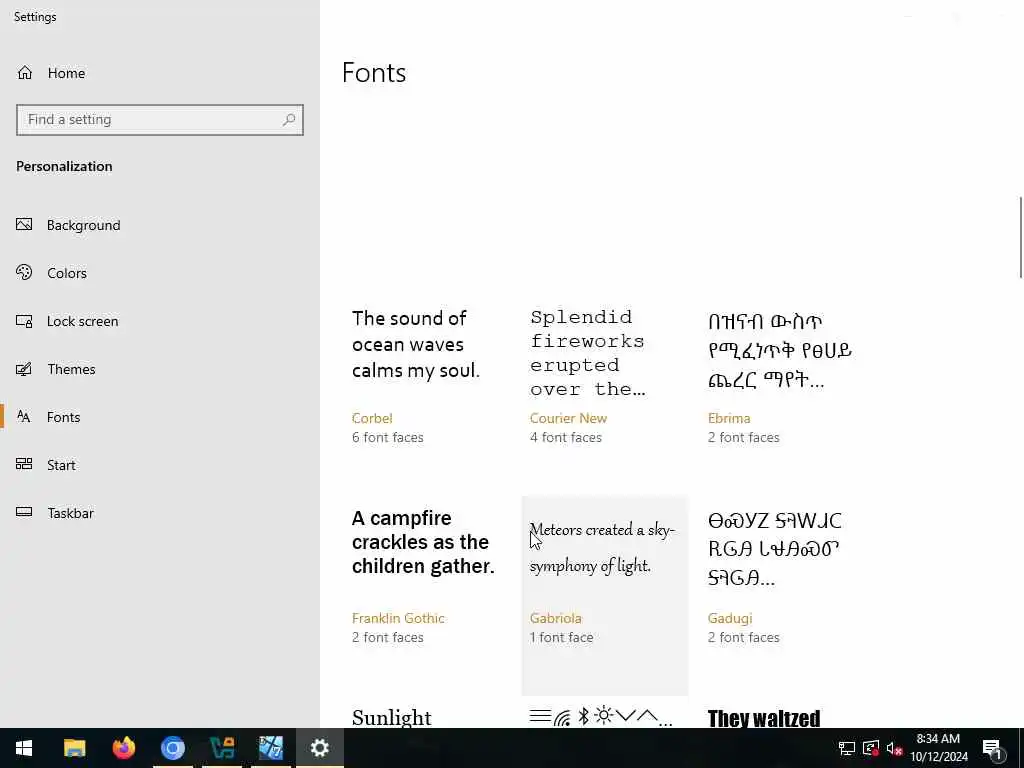Click the vertical scrollbar thumb

pos(1021,237)
